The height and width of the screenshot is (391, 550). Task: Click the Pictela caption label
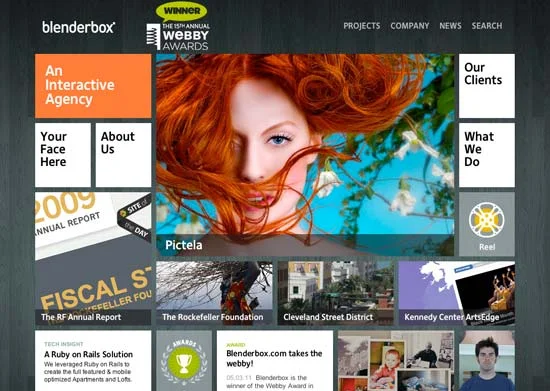pos(184,245)
